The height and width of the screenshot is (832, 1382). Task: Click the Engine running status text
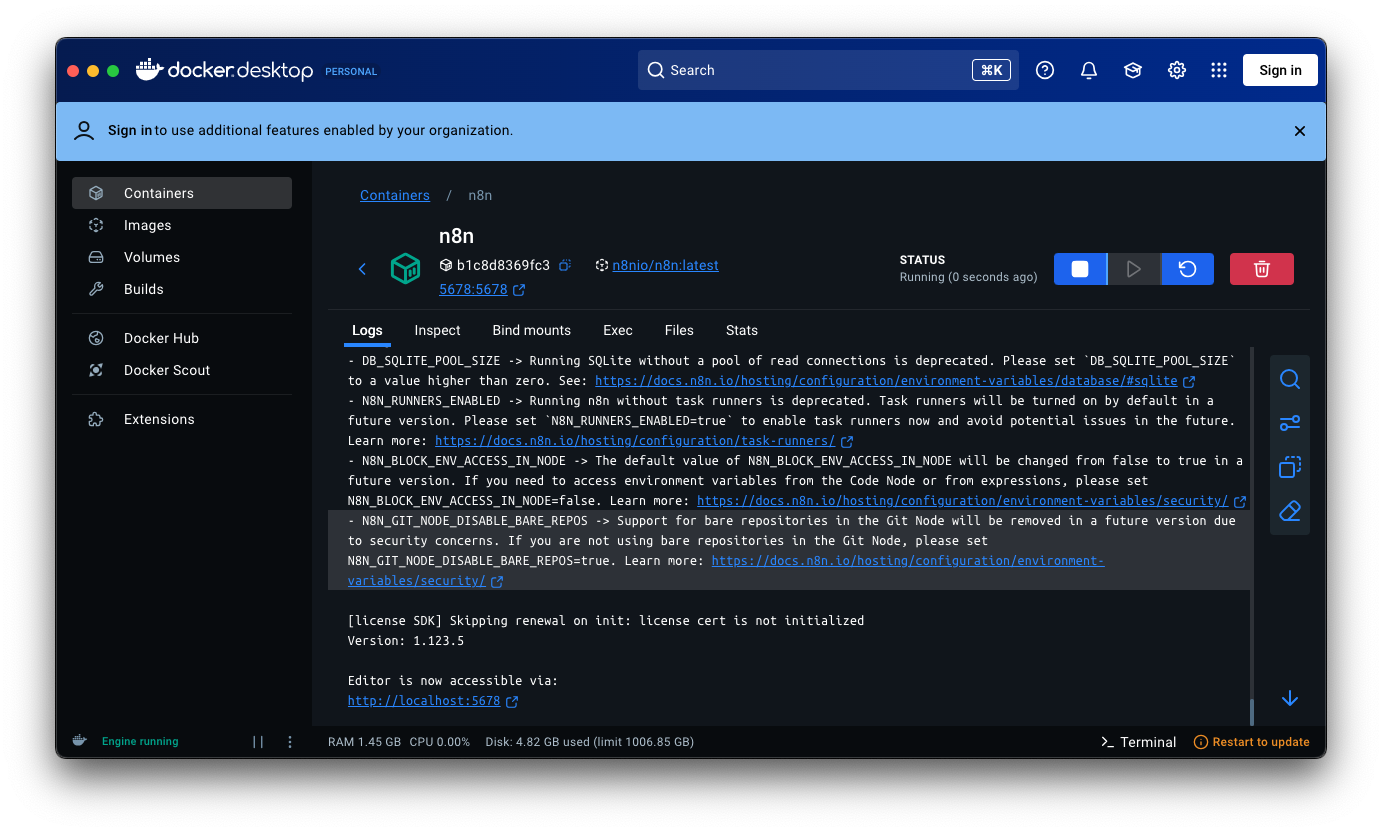140,742
